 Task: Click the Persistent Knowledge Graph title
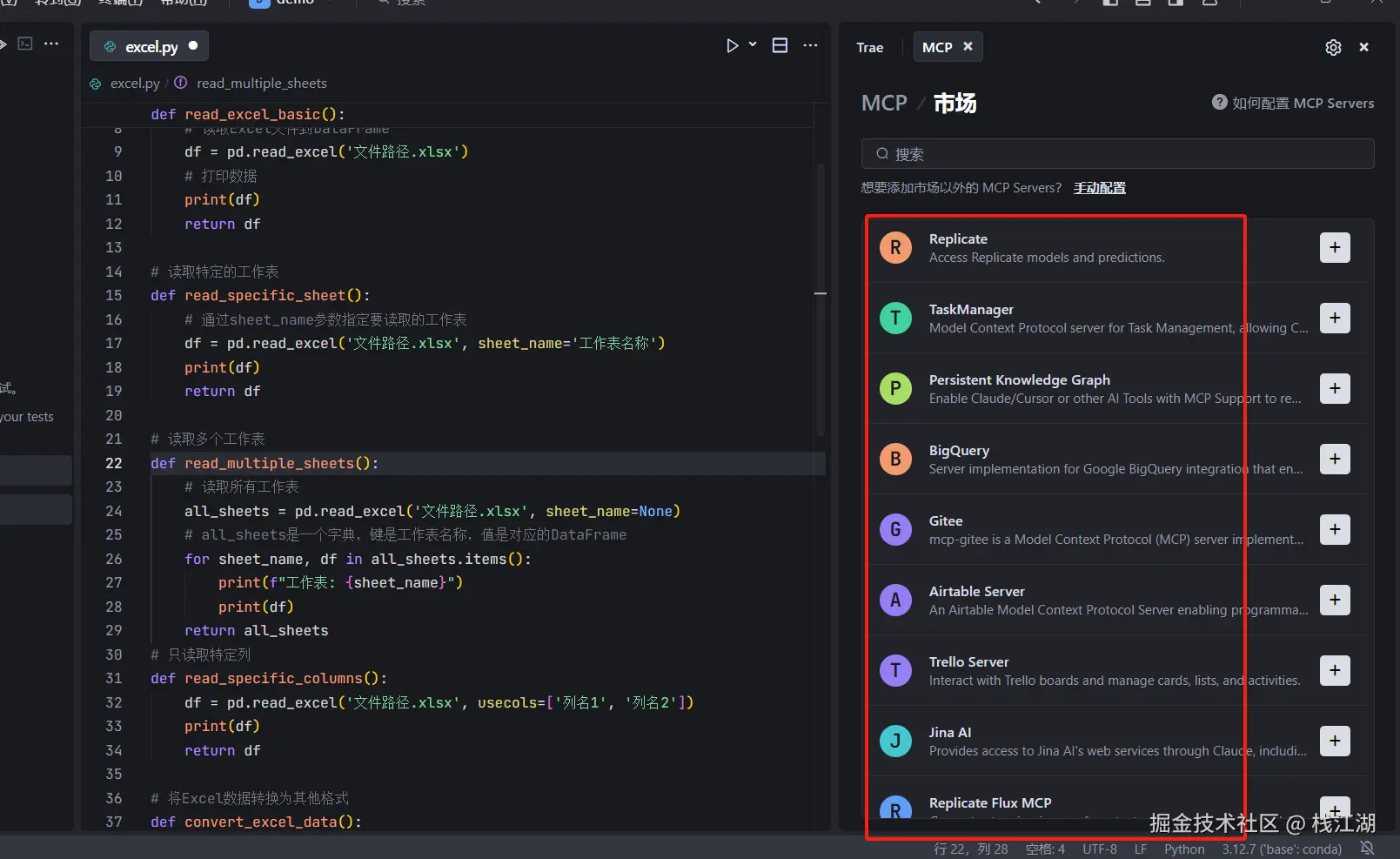[x=1020, y=379]
